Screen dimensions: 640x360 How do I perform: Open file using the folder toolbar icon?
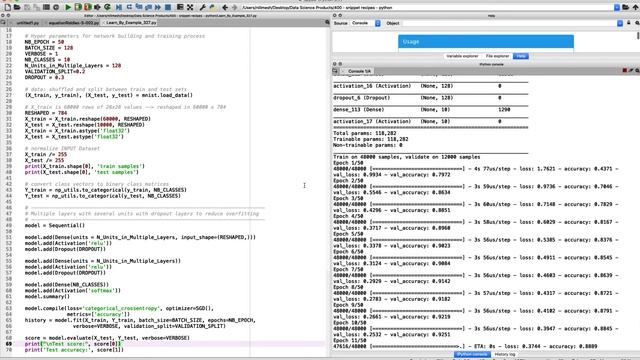tap(17, 7)
